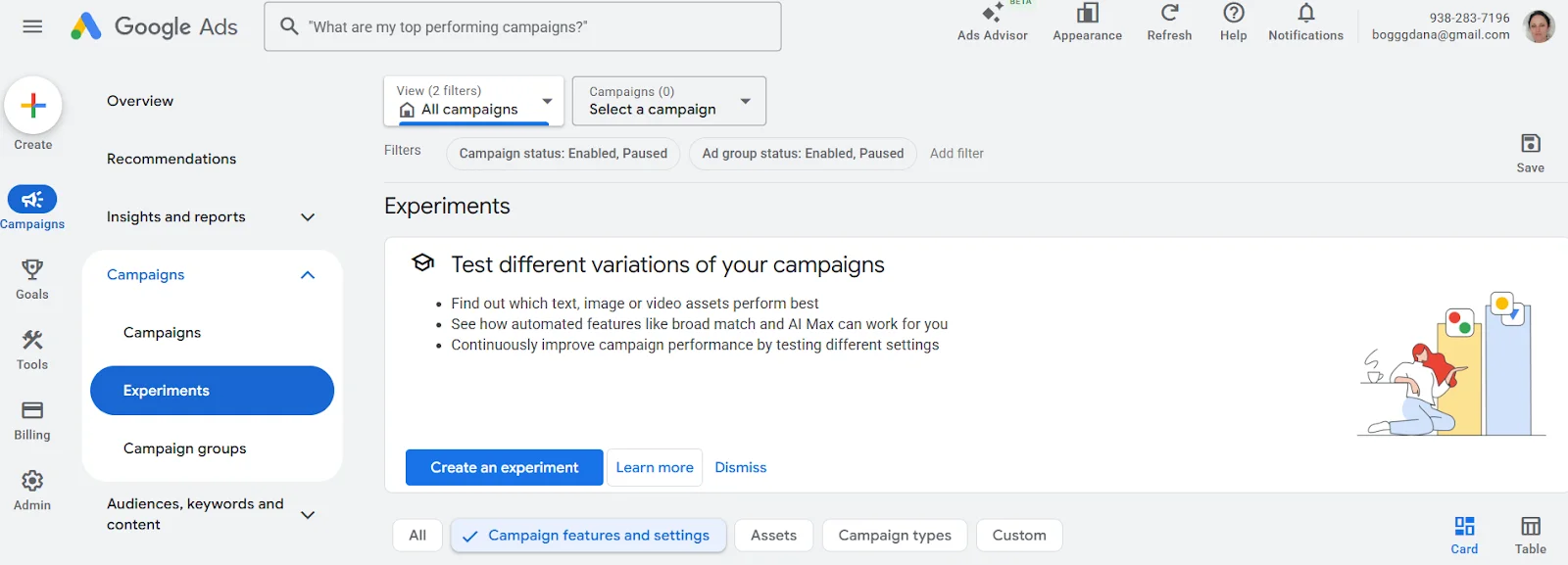Click the house icon in All campaigns
1568x565 pixels.
[407, 110]
